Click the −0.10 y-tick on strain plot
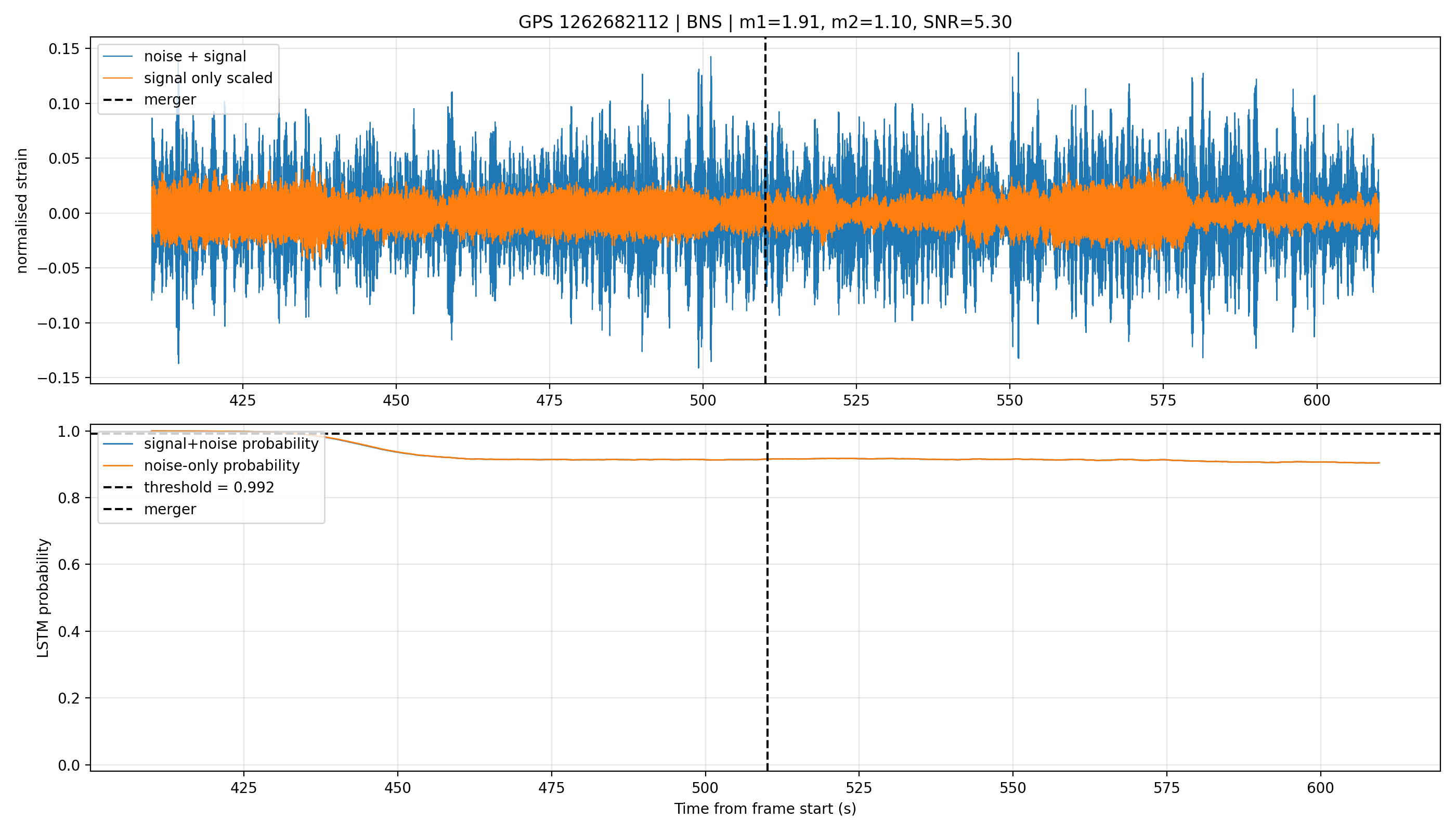The height and width of the screenshot is (832, 1456). [60, 323]
